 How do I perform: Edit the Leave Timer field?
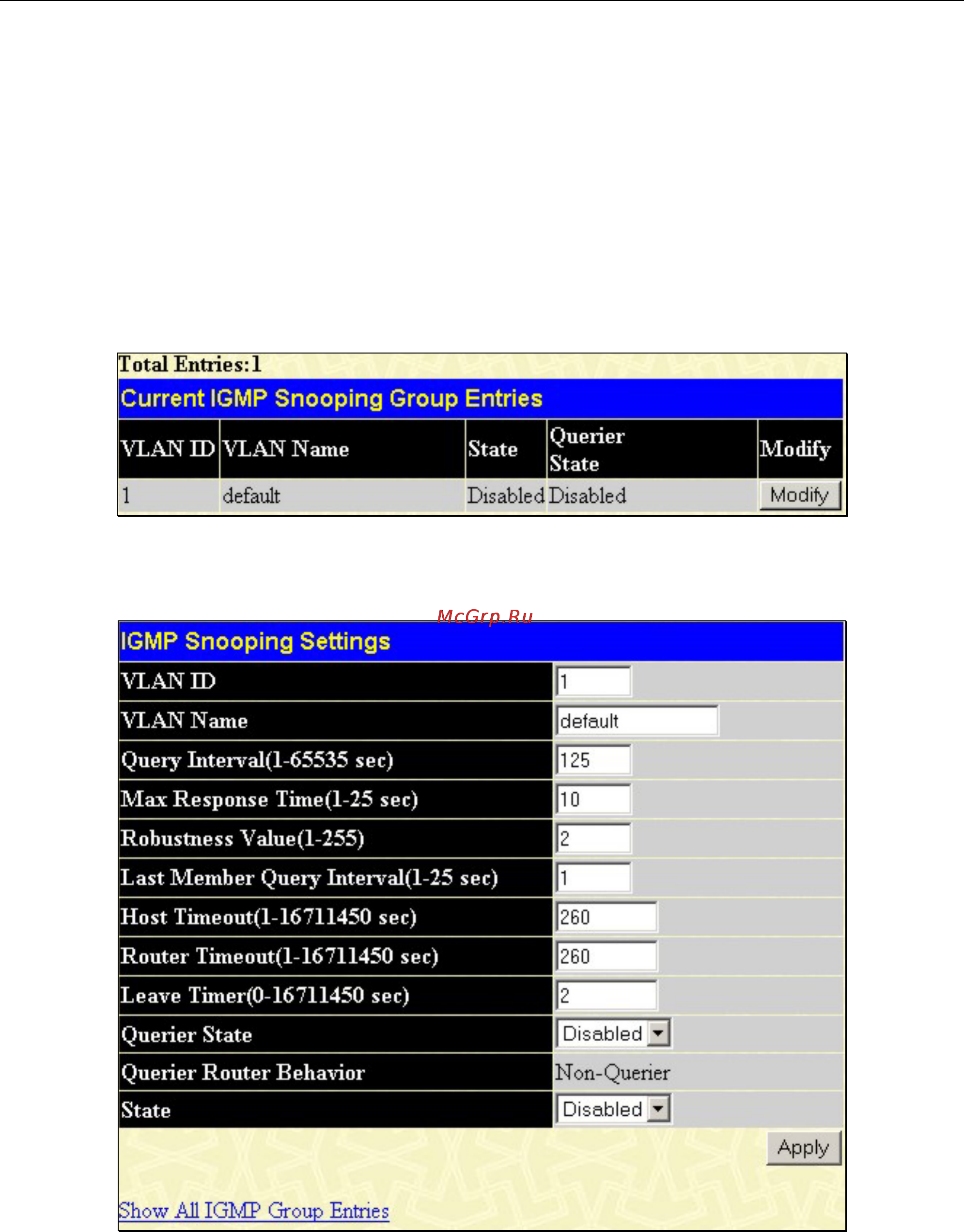pyautogui.click(x=606, y=995)
